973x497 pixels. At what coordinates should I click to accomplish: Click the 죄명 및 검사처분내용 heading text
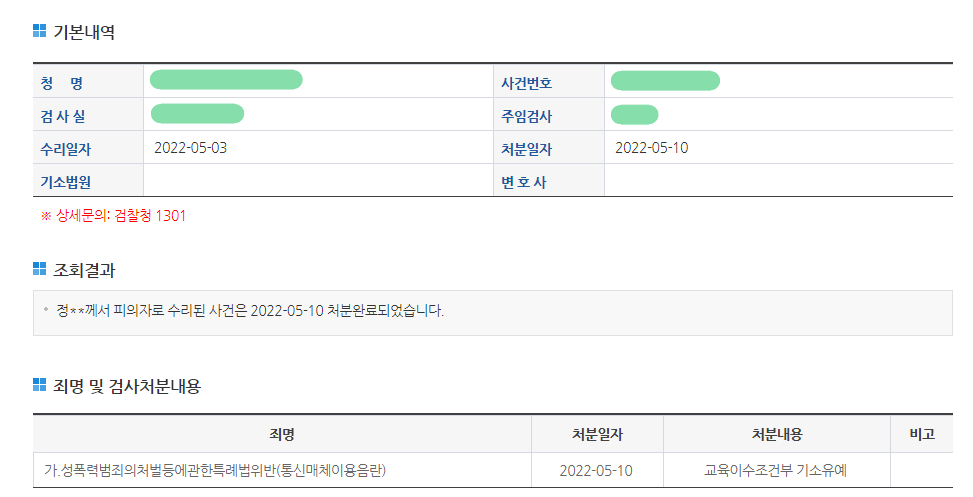[x=127, y=386]
